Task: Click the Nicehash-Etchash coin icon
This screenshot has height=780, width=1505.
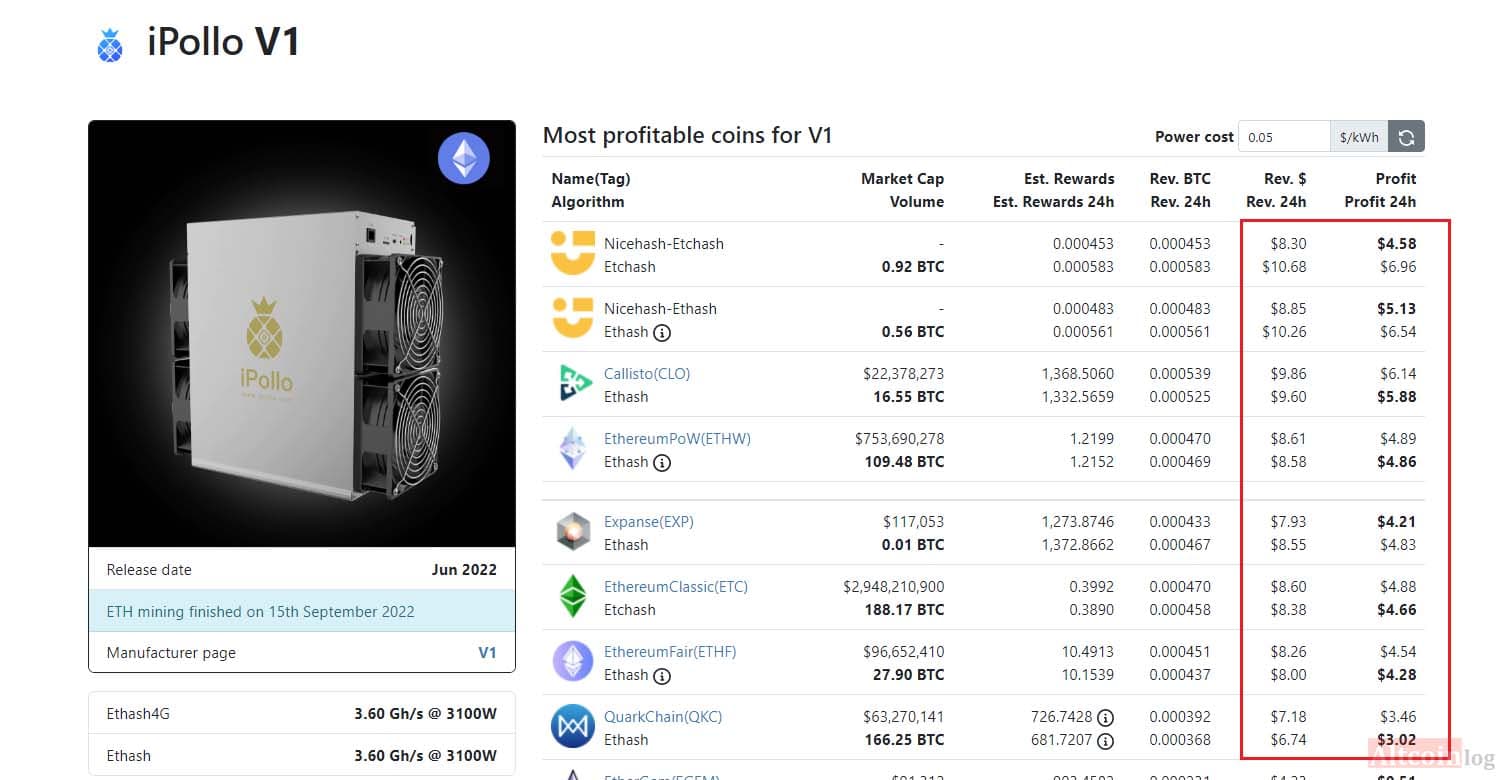Action: [x=572, y=255]
